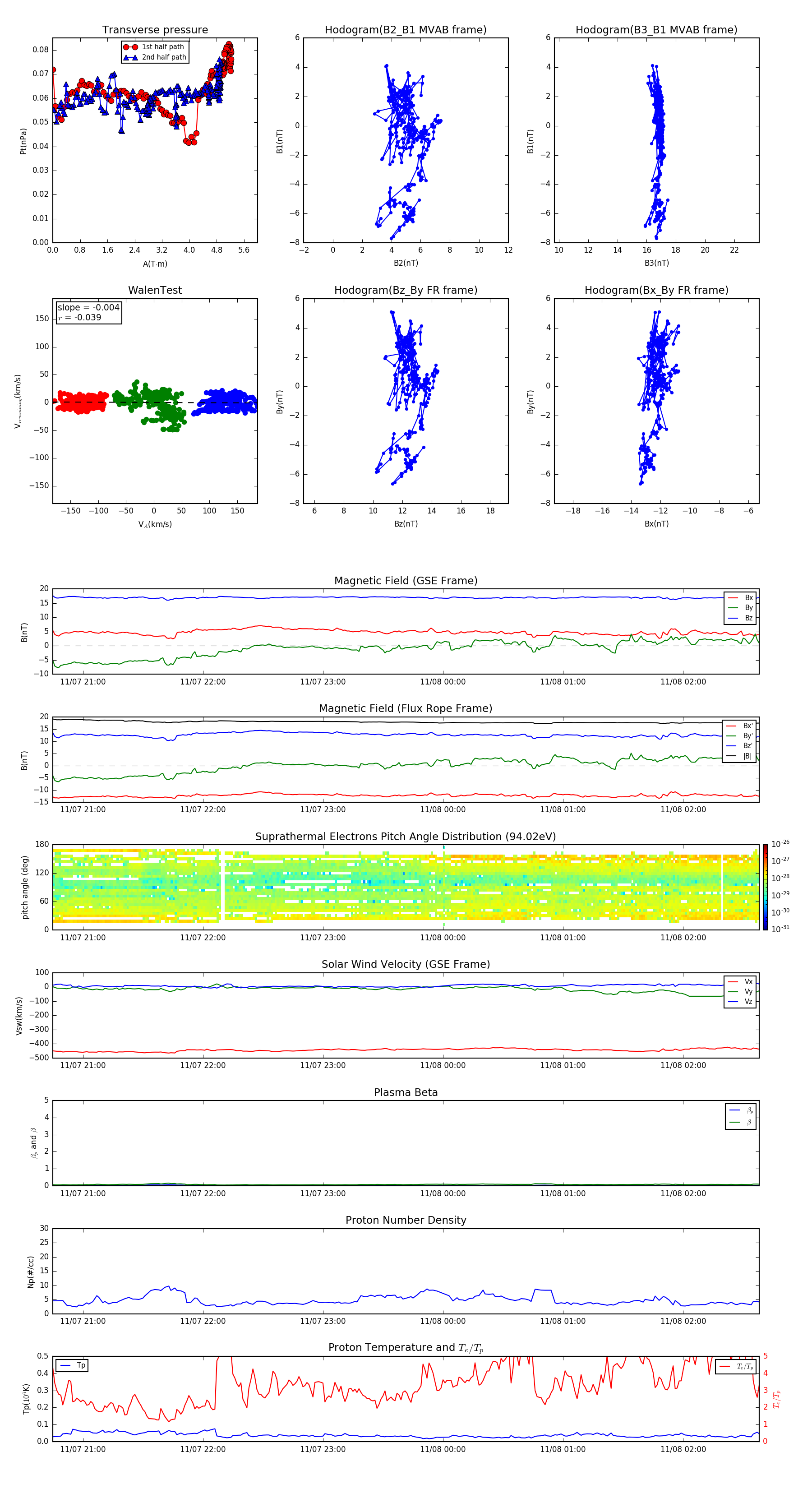812x1489 pixels.
Task: Click the red Te/Tp right axis label
Action: (777, 1399)
